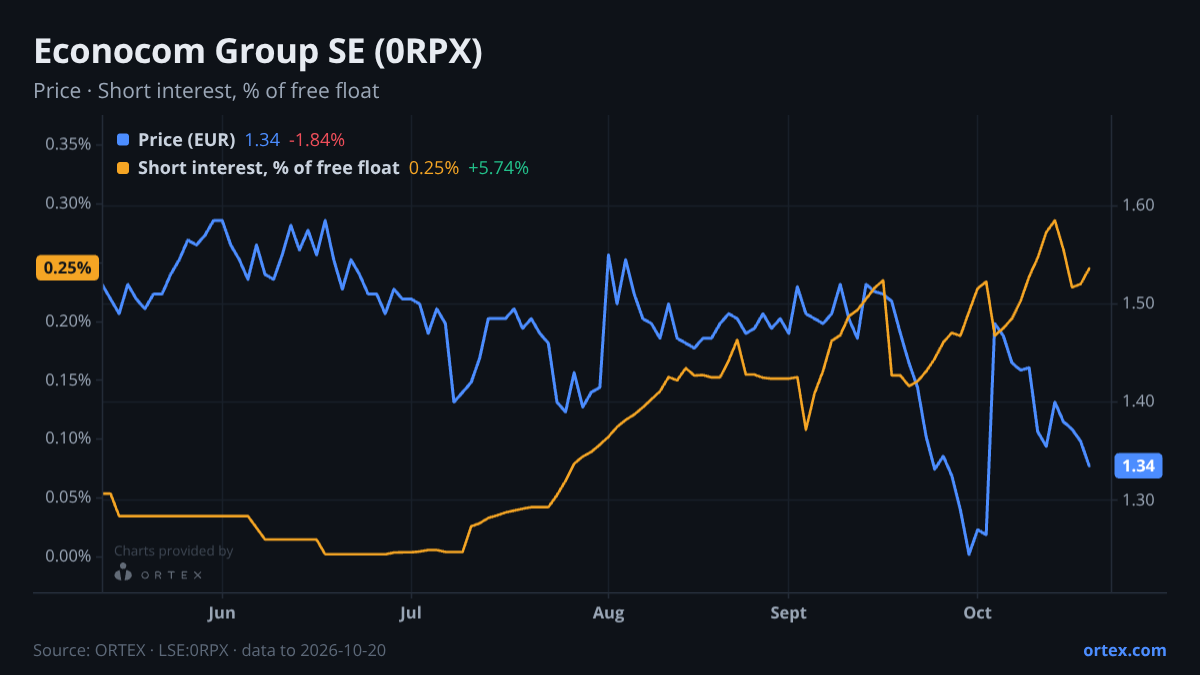Select the Price (EUR) legend label
Image resolution: width=1200 pixels, height=675 pixels.
coord(187,140)
